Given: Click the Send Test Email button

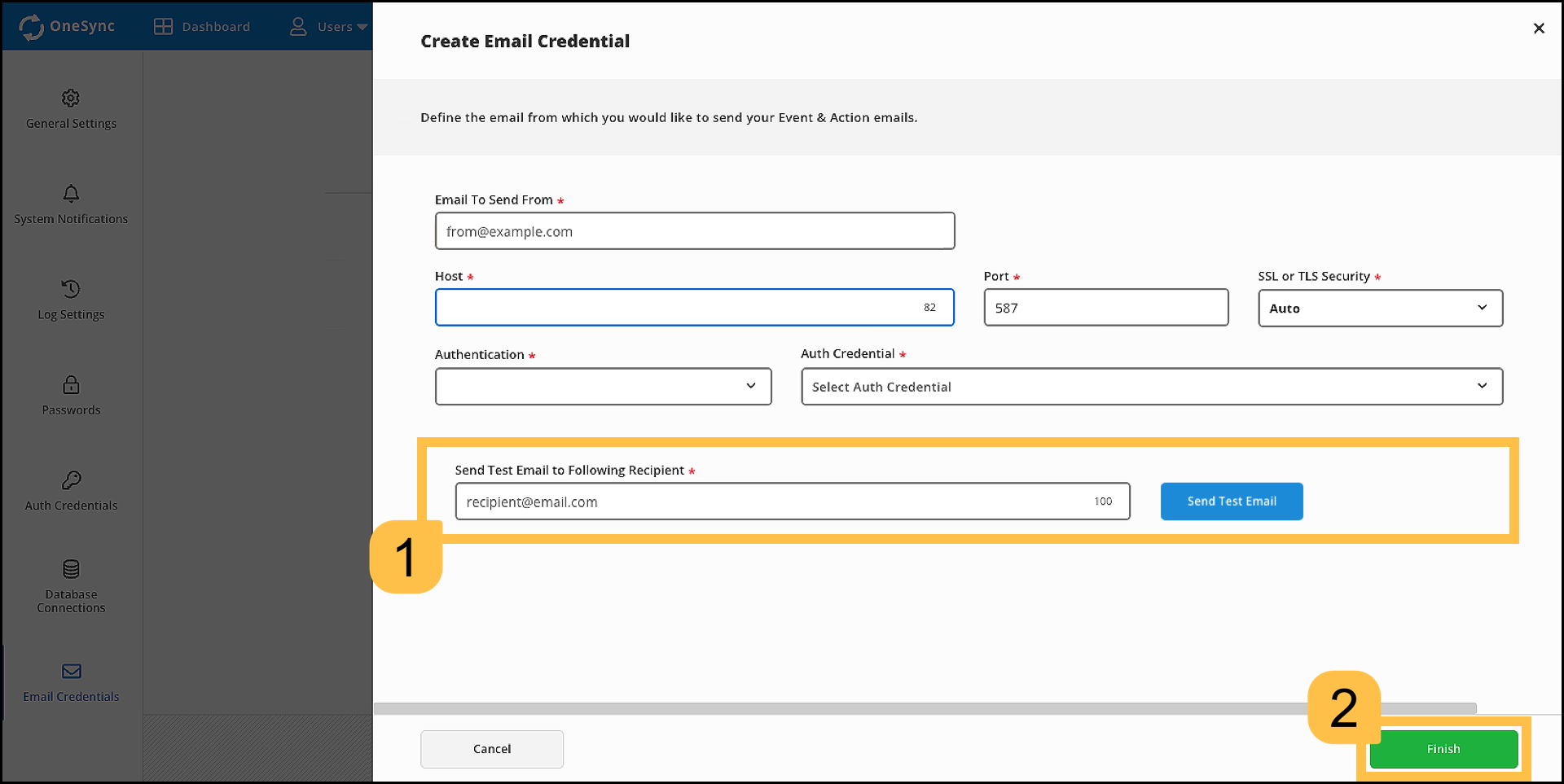Looking at the screenshot, I should coord(1231,501).
